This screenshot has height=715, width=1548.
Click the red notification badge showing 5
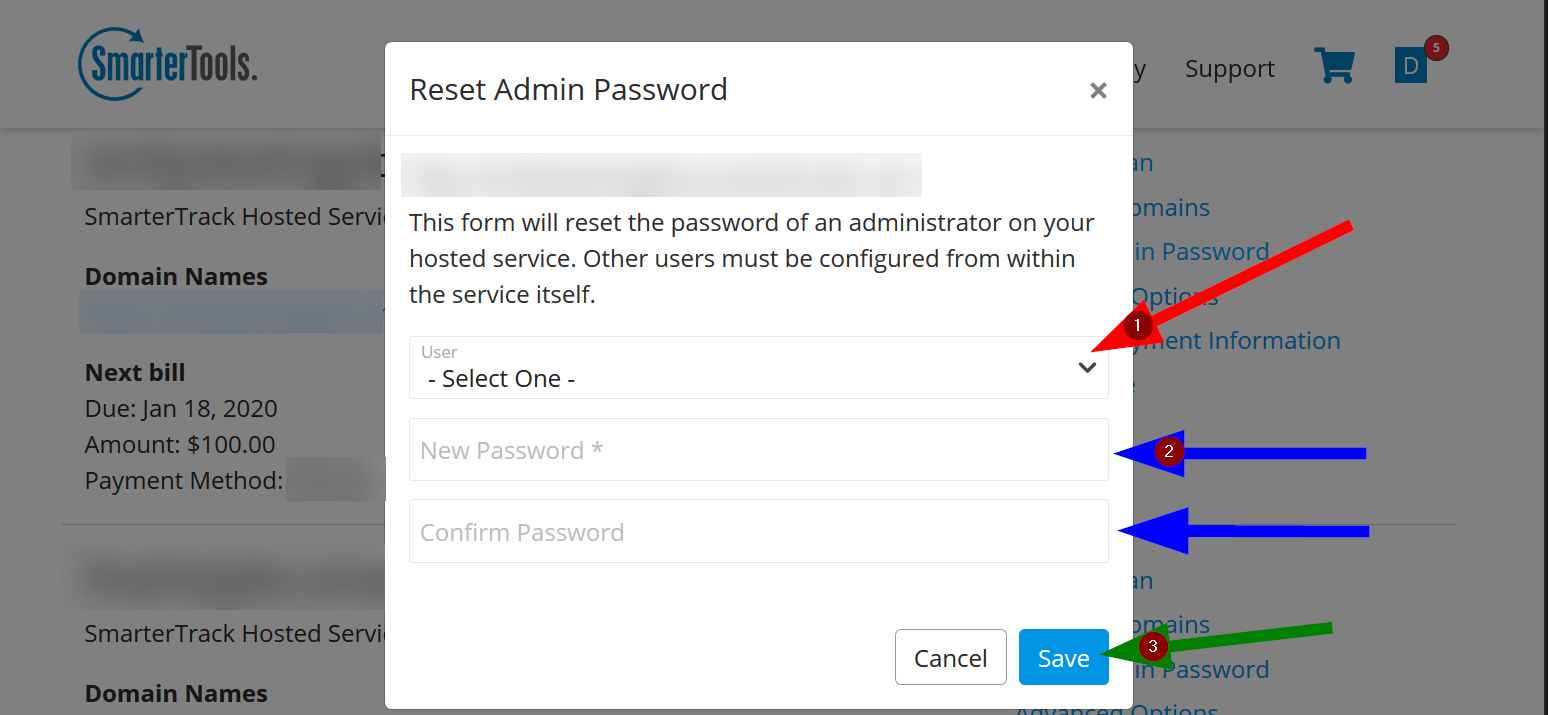pyautogui.click(x=1436, y=47)
